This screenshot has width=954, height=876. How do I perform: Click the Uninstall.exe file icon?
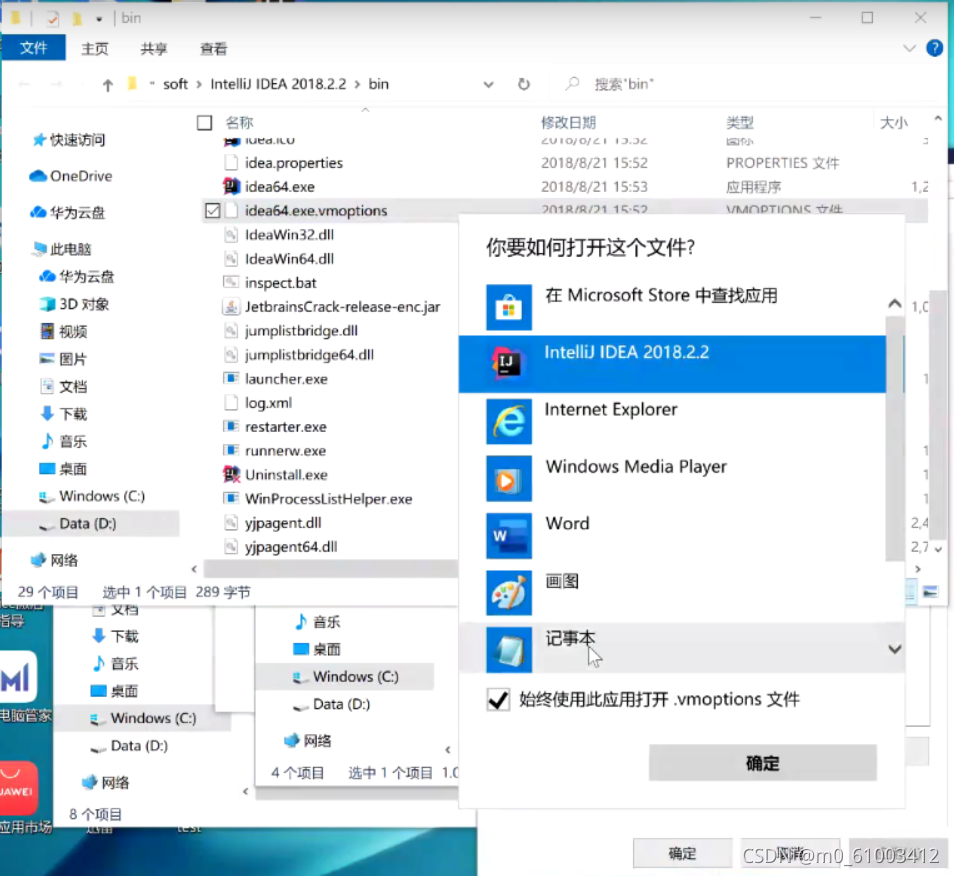[231, 474]
